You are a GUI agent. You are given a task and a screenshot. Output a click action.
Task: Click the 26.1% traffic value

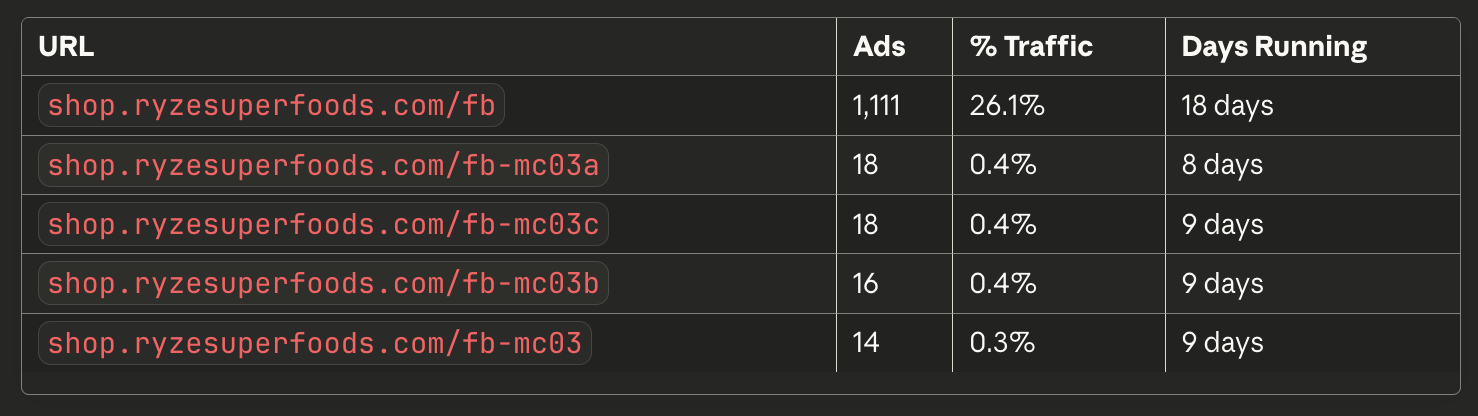(x=1007, y=106)
